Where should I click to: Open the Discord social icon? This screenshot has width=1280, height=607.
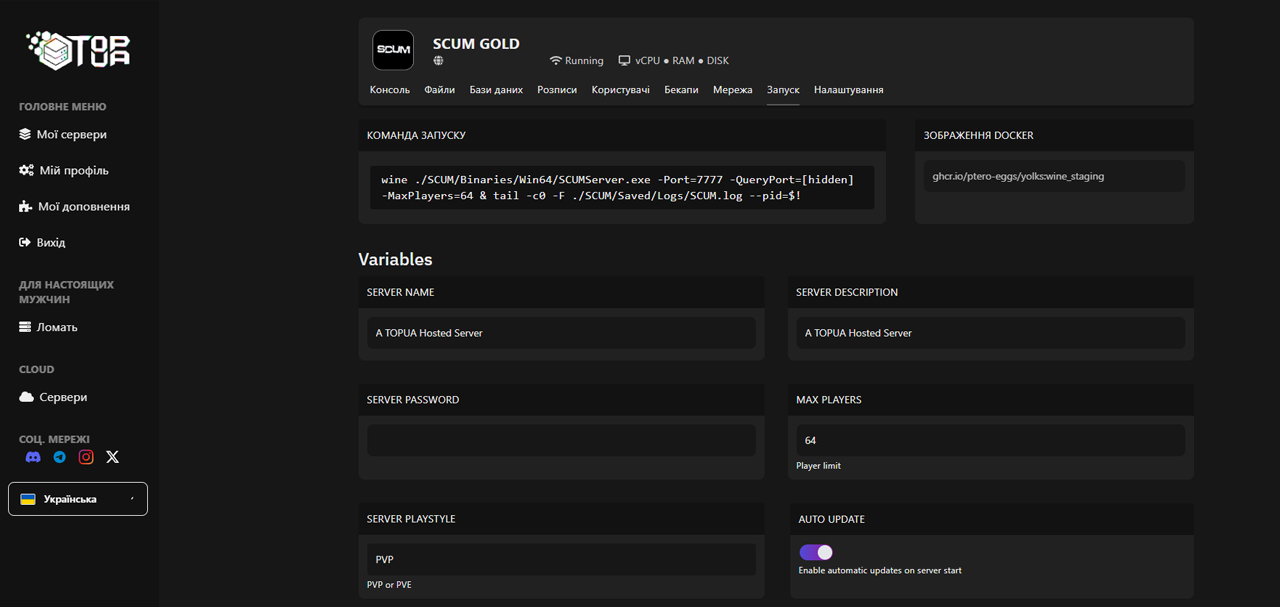pos(33,457)
